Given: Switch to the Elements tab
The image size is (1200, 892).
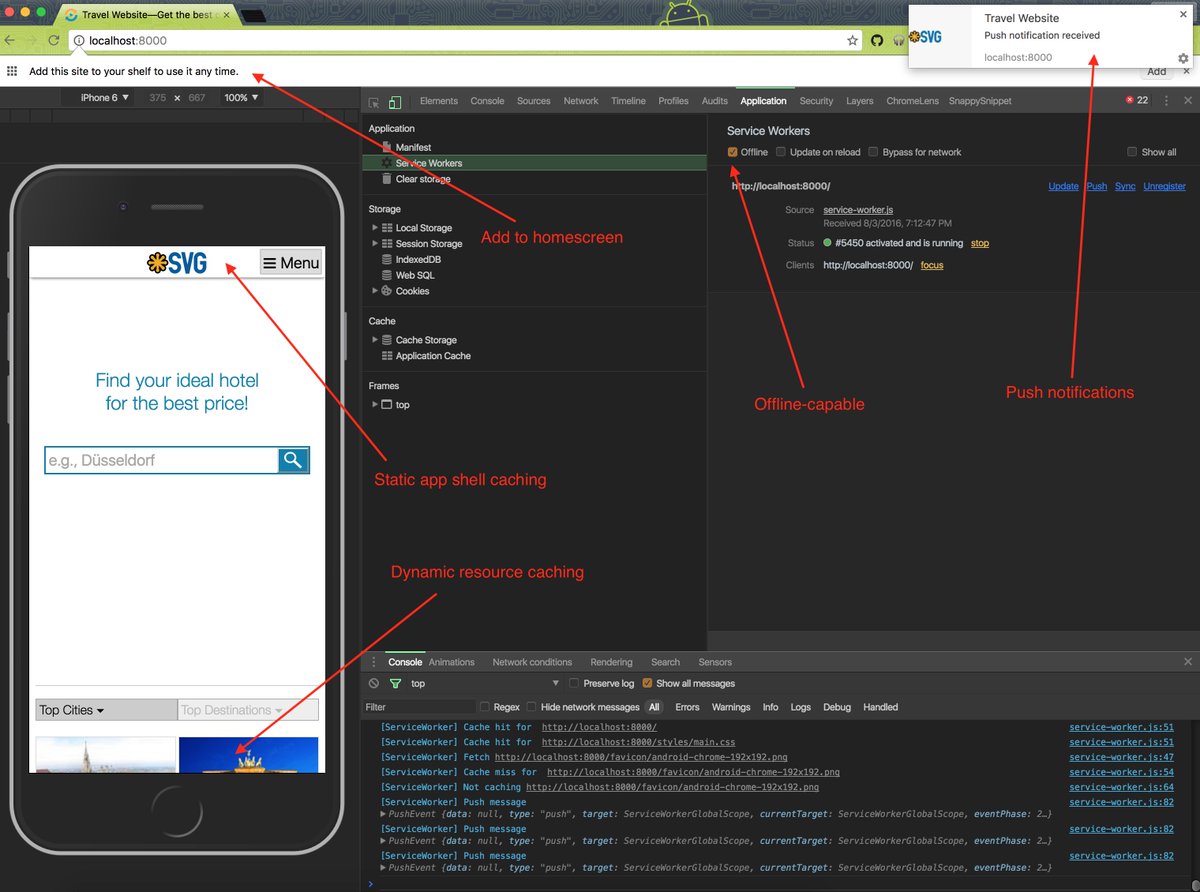Looking at the screenshot, I should point(439,101).
